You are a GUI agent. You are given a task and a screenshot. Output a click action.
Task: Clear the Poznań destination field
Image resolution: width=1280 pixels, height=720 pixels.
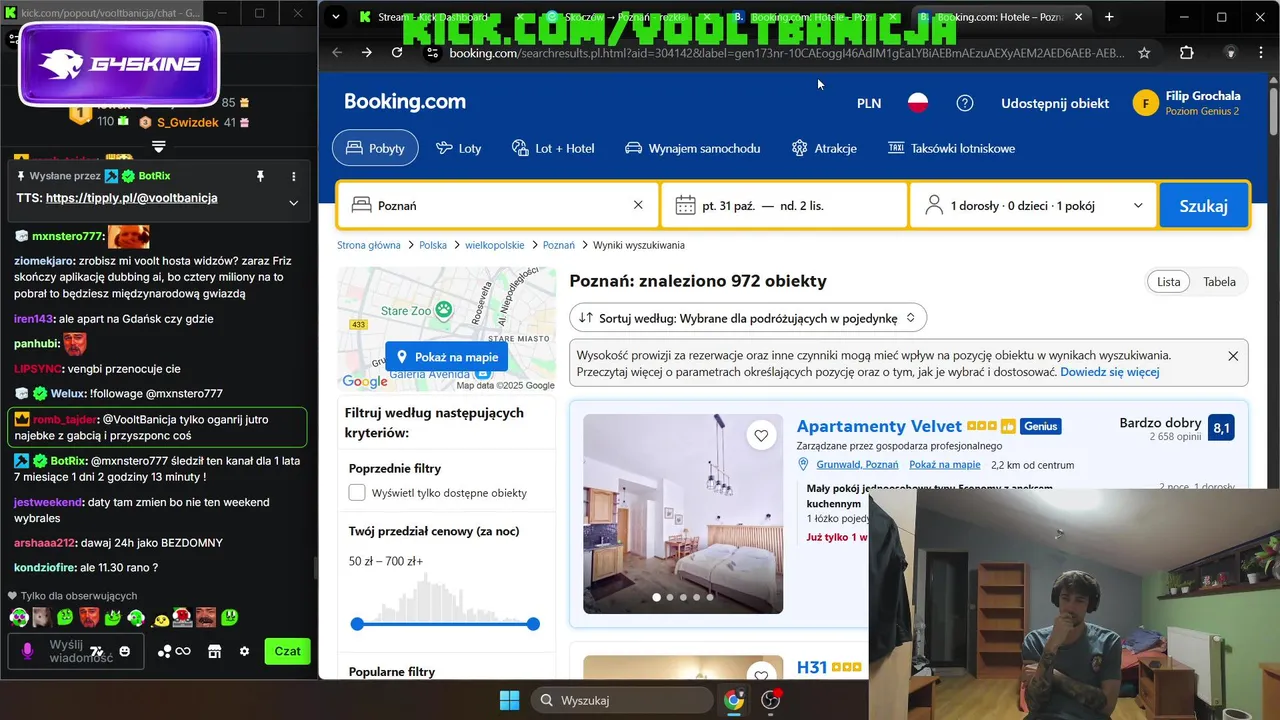click(x=638, y=205)
